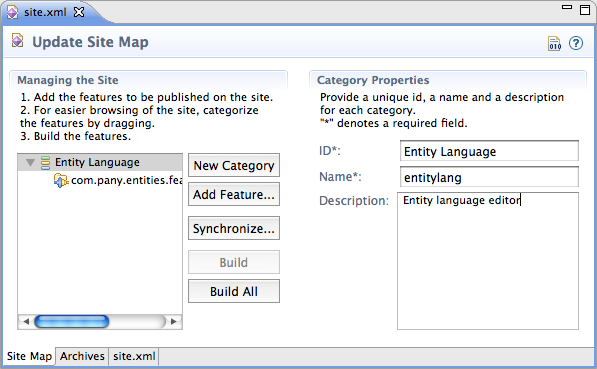Minimize the editor pane
Screen dimensions: 597x369
[567, 7]
